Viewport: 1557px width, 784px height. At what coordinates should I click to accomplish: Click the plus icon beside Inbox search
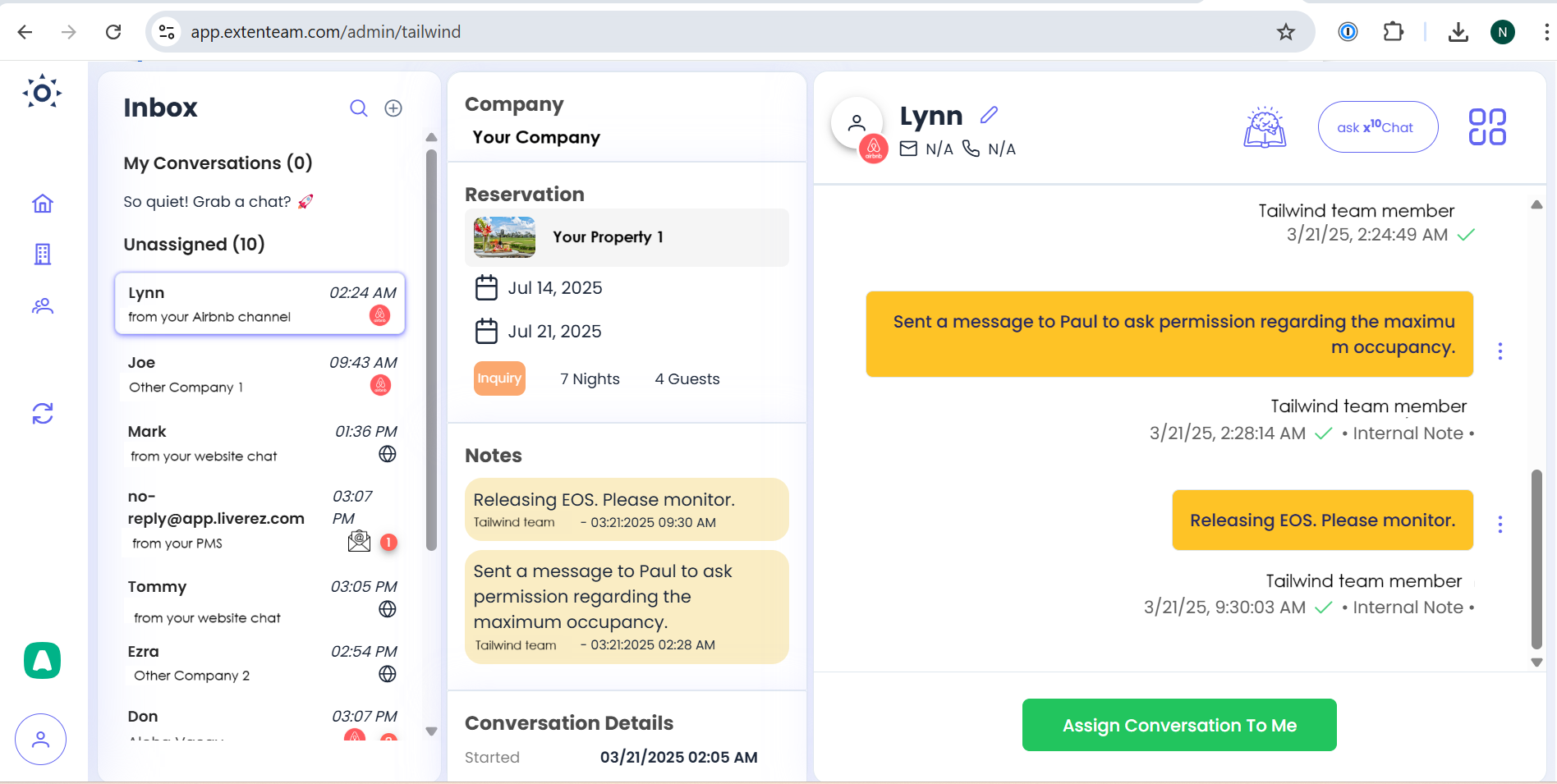pos(393,108)
